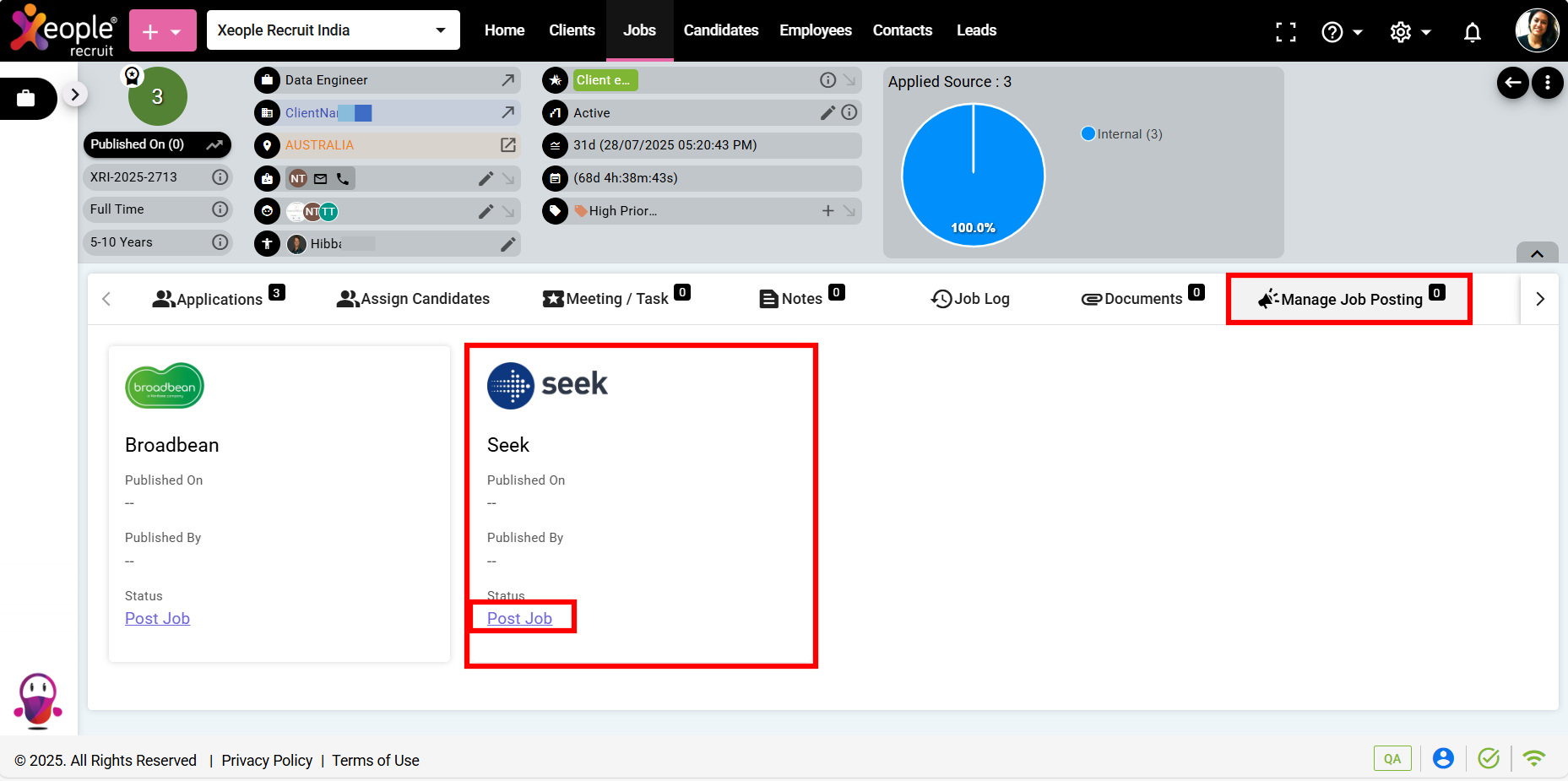Click the back arrow round button
Image resolution: width=1568 pixels, height=781 pixels.
(1512, 83)
